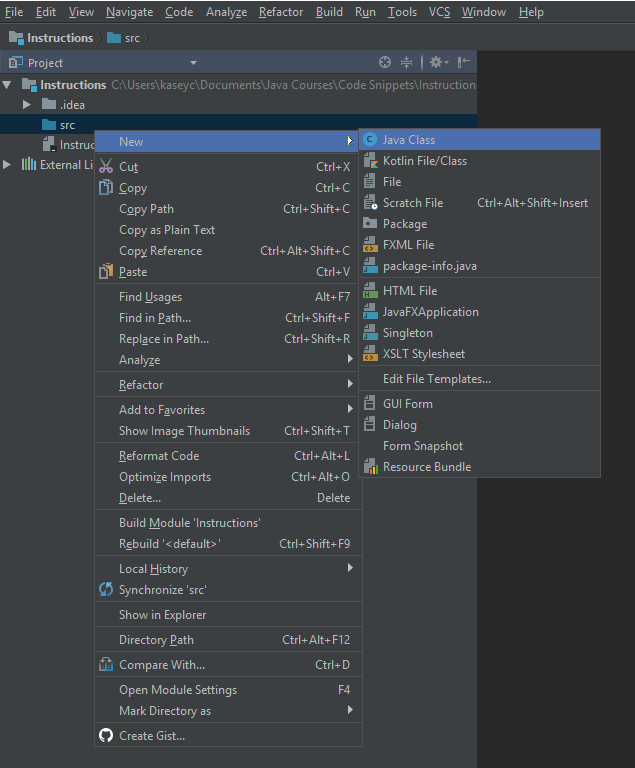Click the Scratch File icon
Viewport: 635px width, 768px height.
click(370, 203)
